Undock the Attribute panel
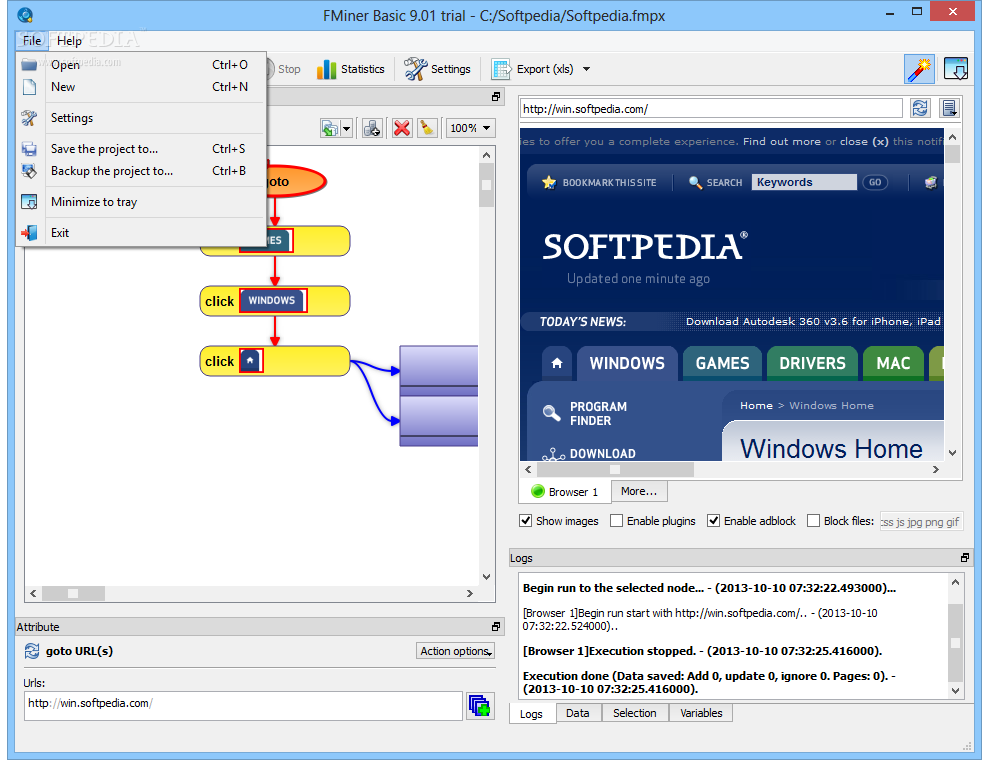The width and height of the screenshot is (982, 760). (x=496, y=627)
